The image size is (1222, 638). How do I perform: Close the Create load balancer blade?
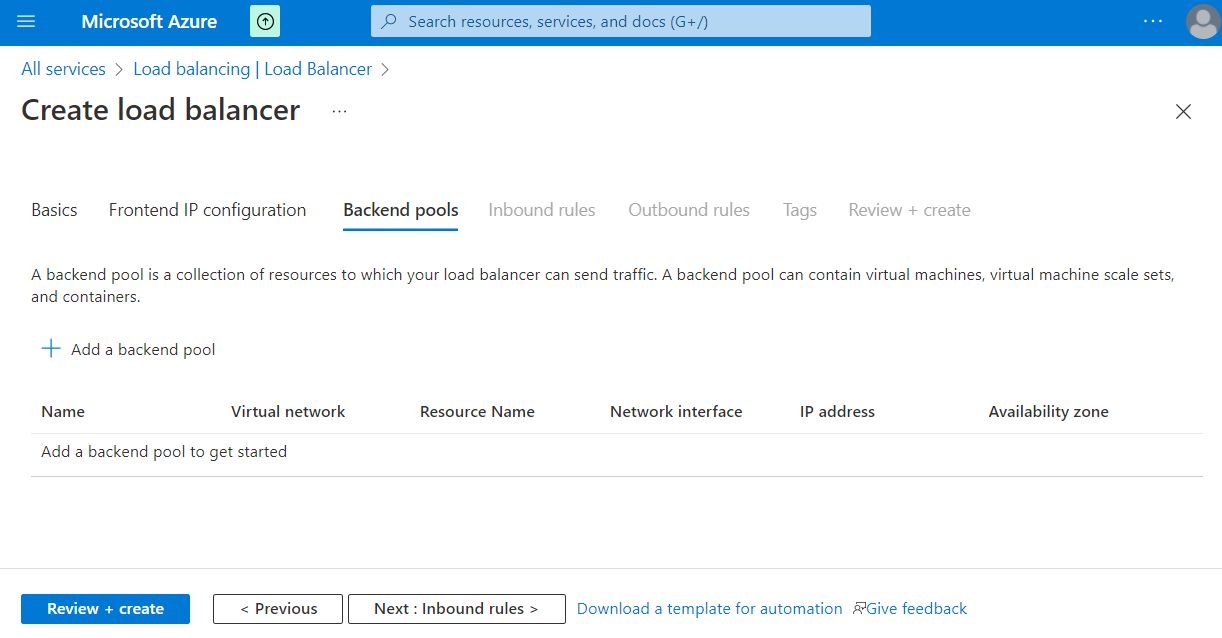pyautogui.click(x=1183, y=112)
